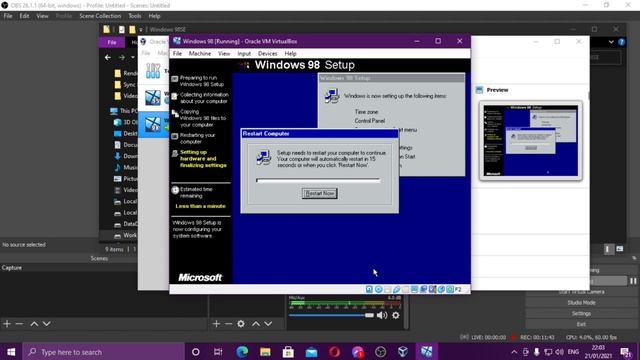Open Task View on taskbar
The width and height of the screenshot is (640, 360).
tap(218, 352)
